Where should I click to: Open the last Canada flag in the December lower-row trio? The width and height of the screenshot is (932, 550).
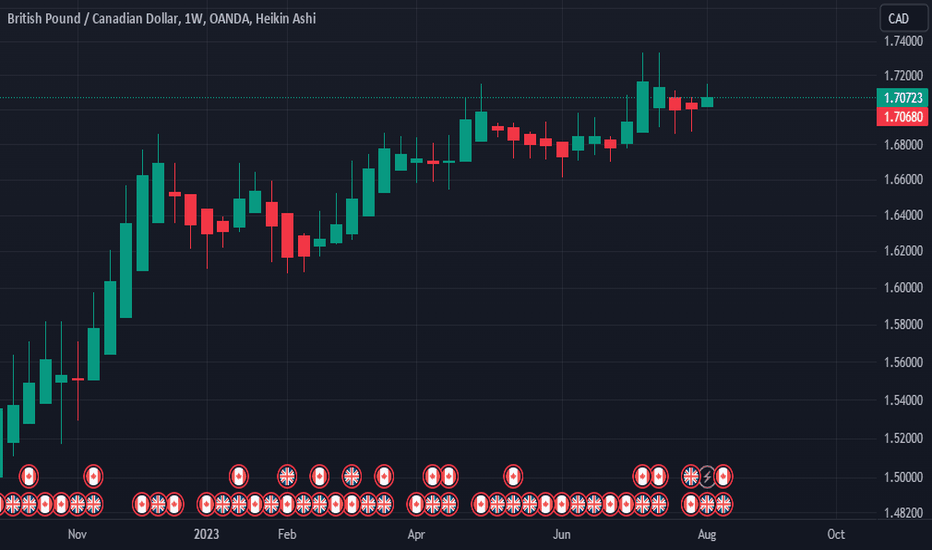point(174,504)
